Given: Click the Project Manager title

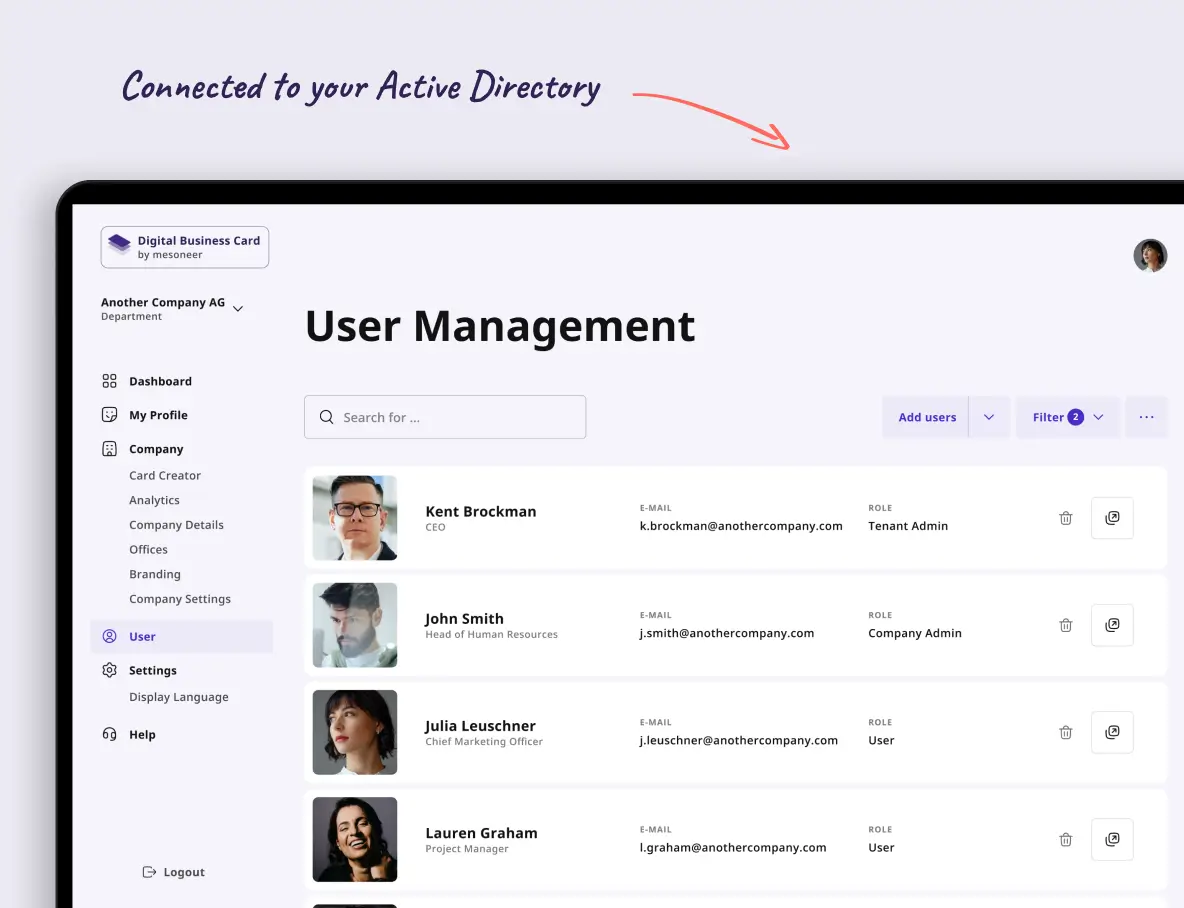Looking at the screenshot, I should (x=467, y=849).
